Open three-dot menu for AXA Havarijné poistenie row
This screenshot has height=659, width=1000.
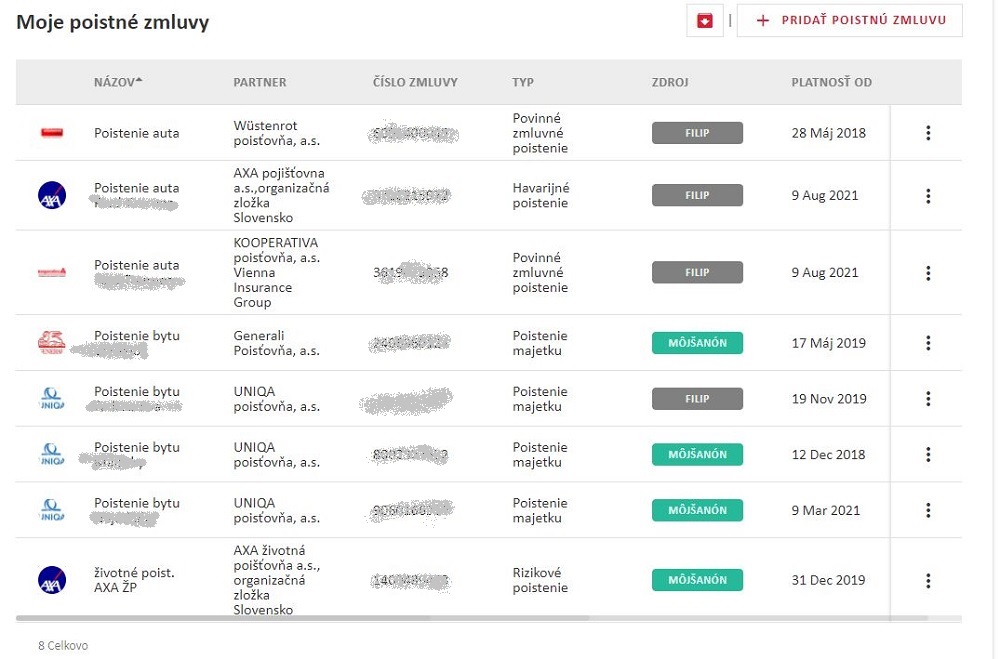point(928,196)
